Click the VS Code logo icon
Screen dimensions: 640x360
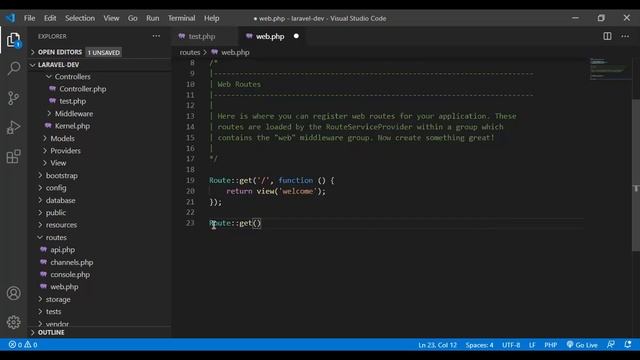click(x=10, y=18)
